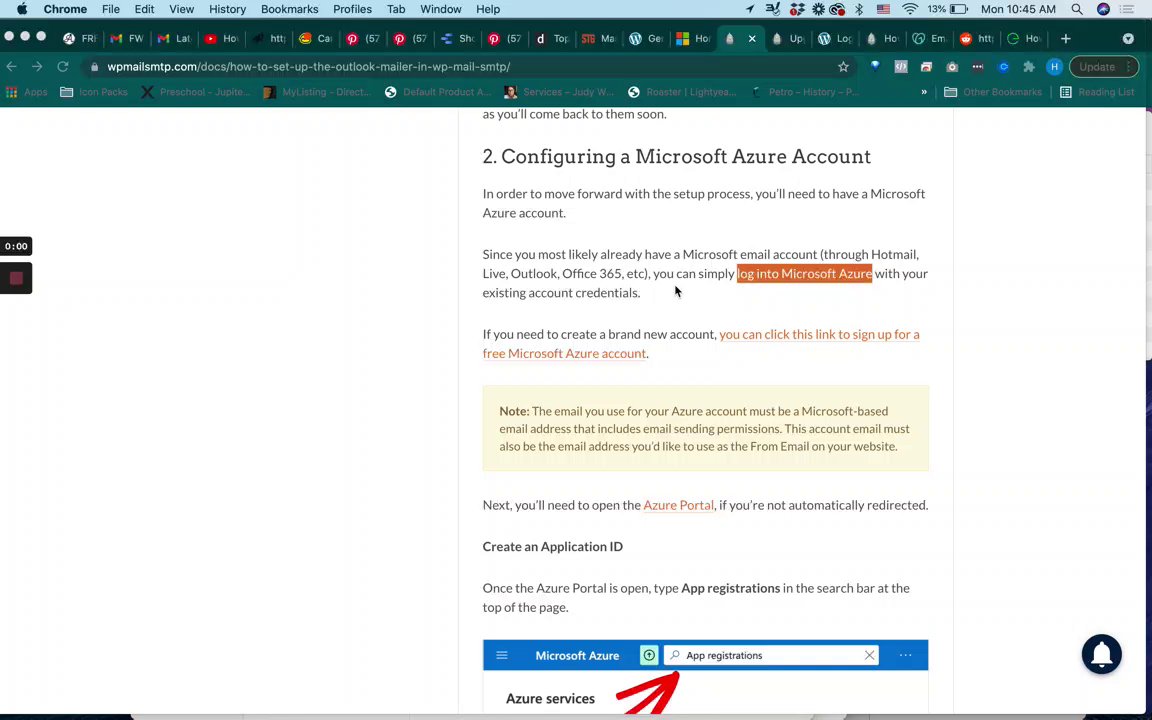1152x720 pixels.
Task: Open the tab search dropdown arrow
Action: tap(1128, 38)
